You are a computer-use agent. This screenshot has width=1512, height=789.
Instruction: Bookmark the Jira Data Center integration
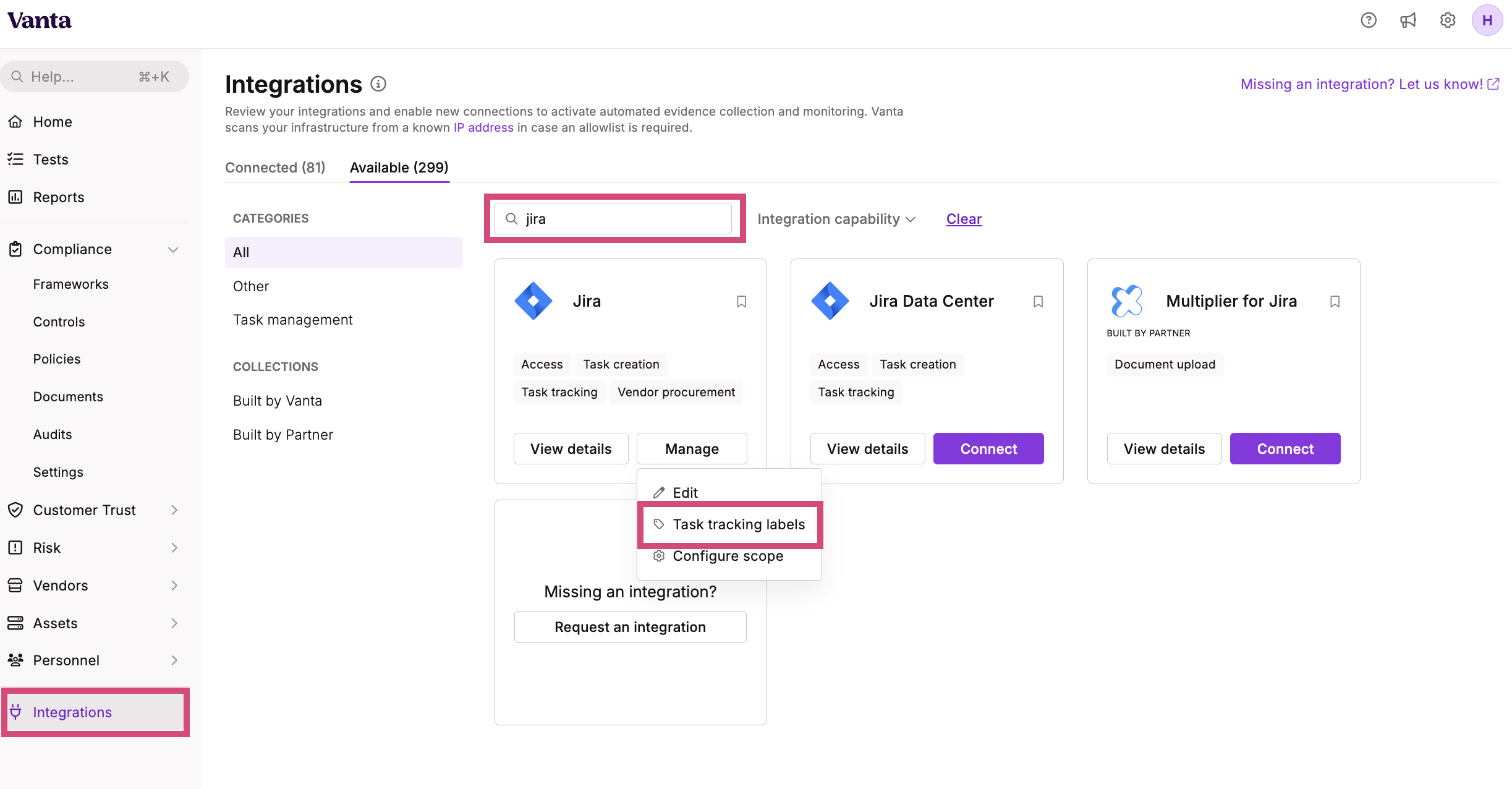(1038, 302)
